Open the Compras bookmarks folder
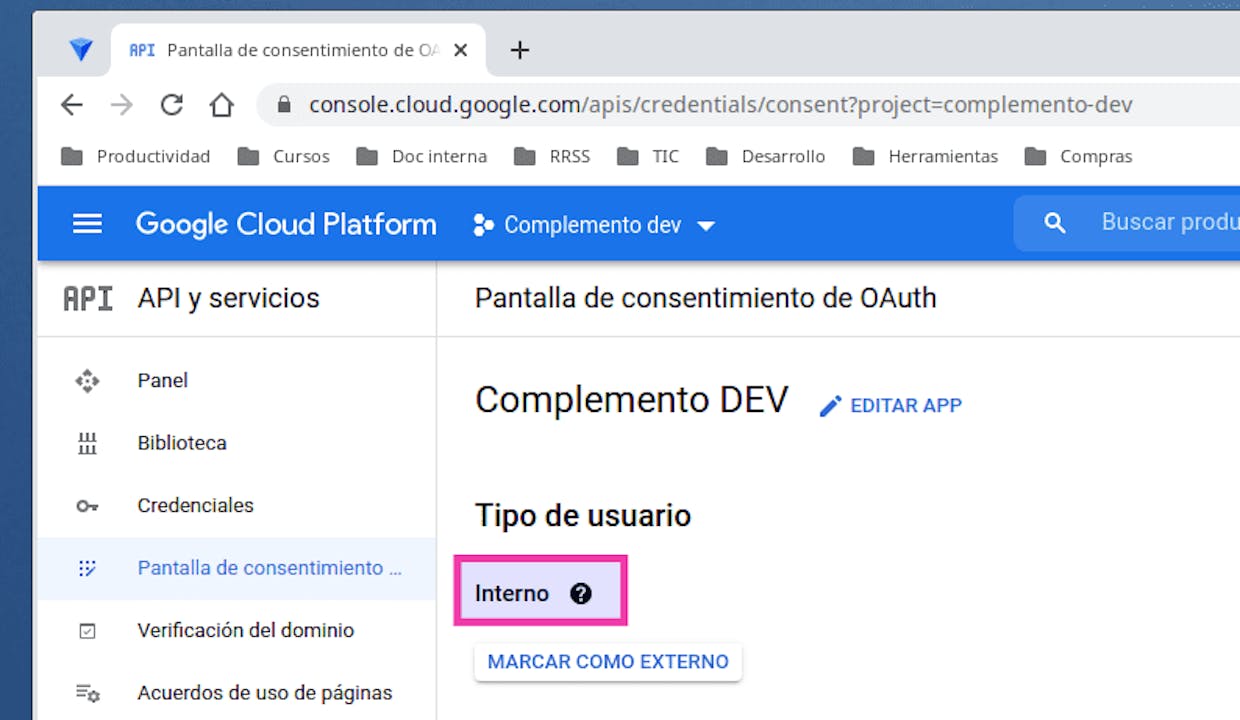The width and height of the screenshot is (1240, 720). (1079, 156)
